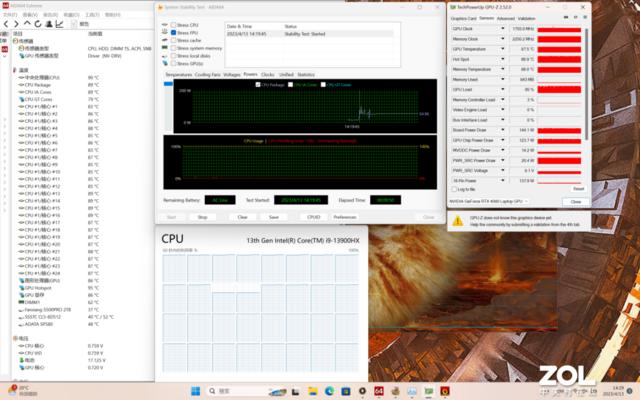Click the temperature section thermometer icon

coord(15,70)
